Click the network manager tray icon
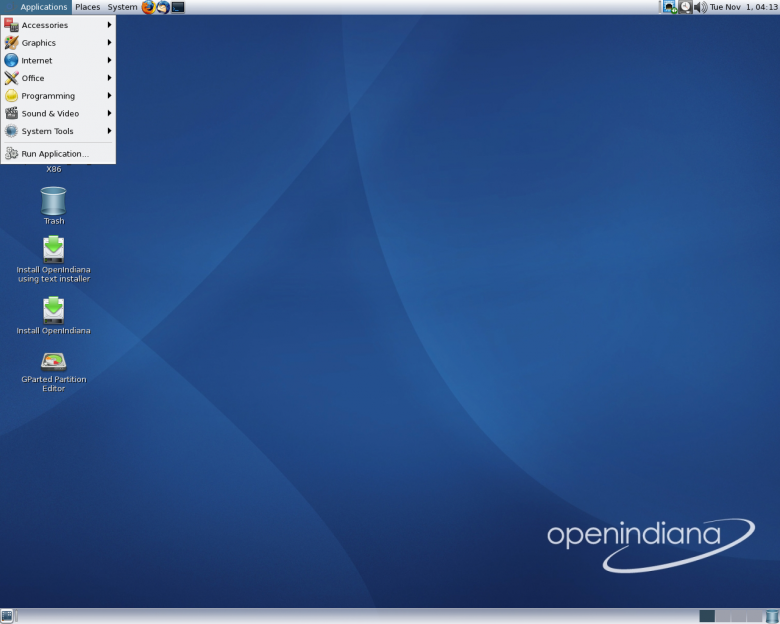The width and height of the screenshot is (780, 624). coord(670,7)
